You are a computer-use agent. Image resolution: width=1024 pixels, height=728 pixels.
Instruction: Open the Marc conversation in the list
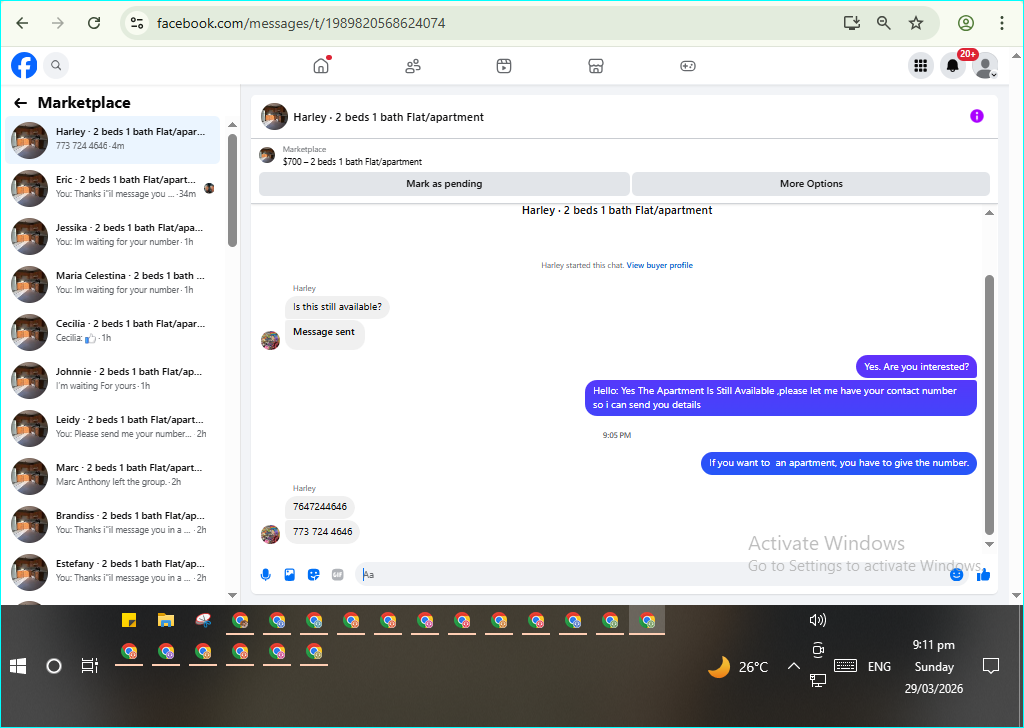(112, 476)
